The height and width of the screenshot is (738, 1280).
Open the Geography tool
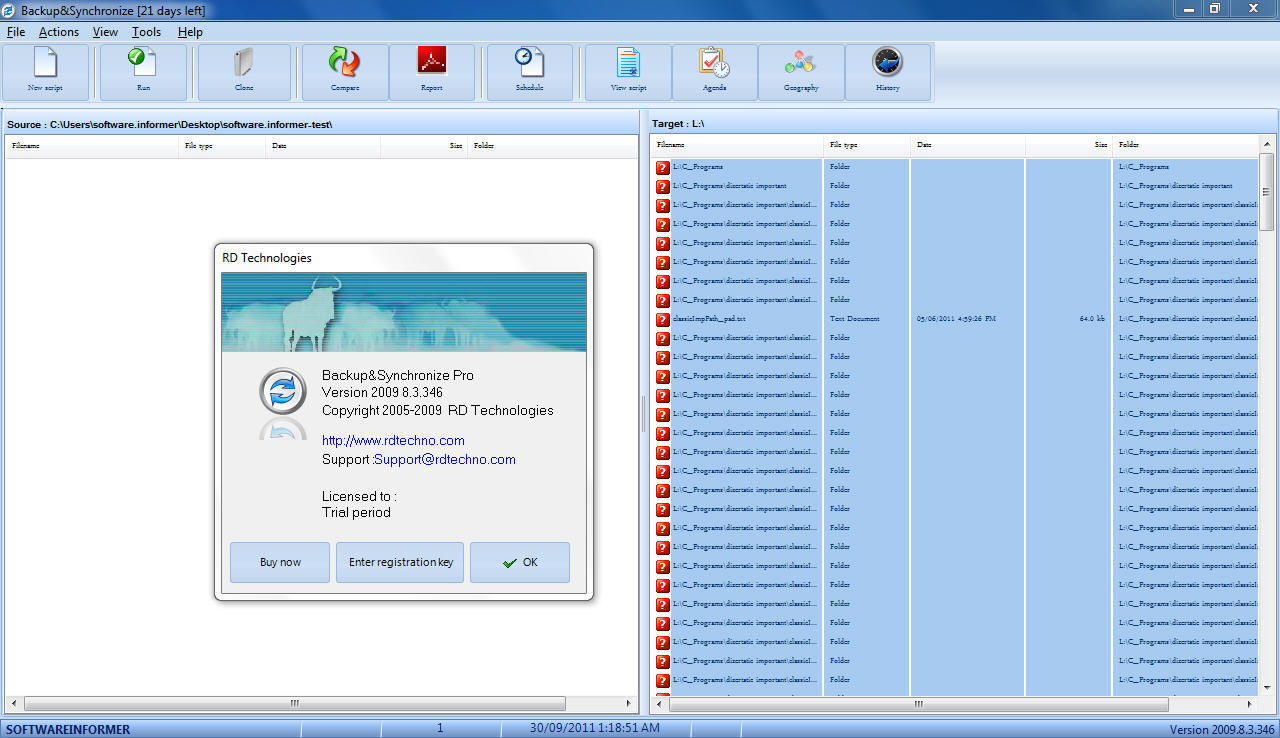click(801, 72)
